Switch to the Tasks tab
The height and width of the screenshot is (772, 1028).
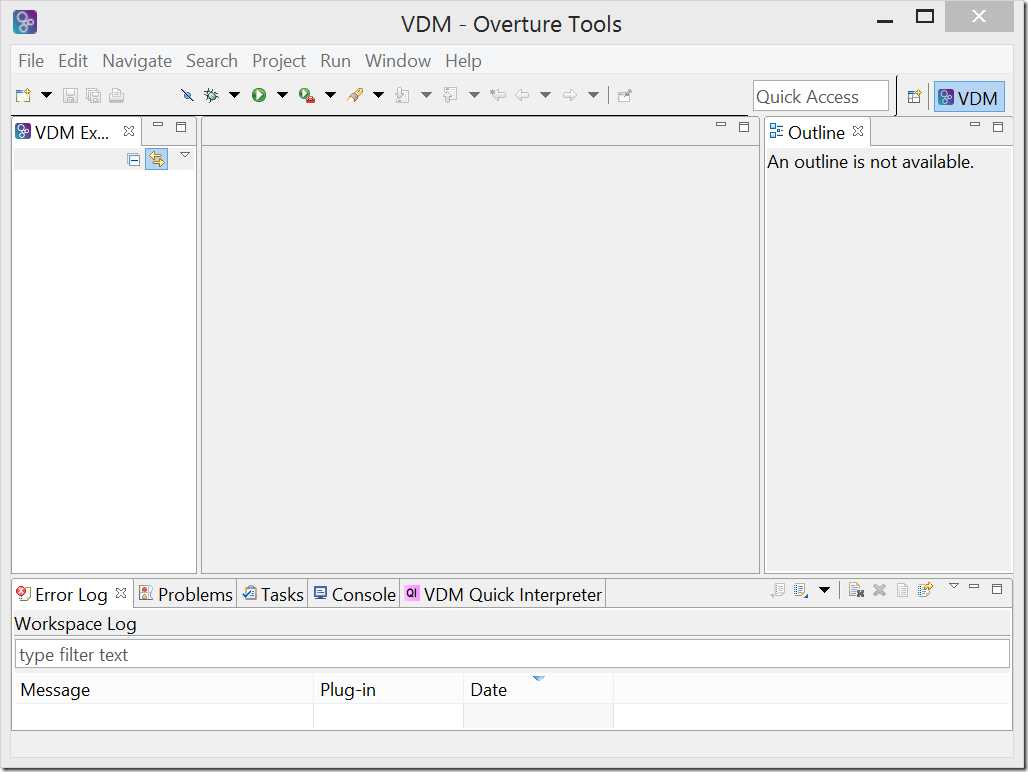click(x=273, y=594)
